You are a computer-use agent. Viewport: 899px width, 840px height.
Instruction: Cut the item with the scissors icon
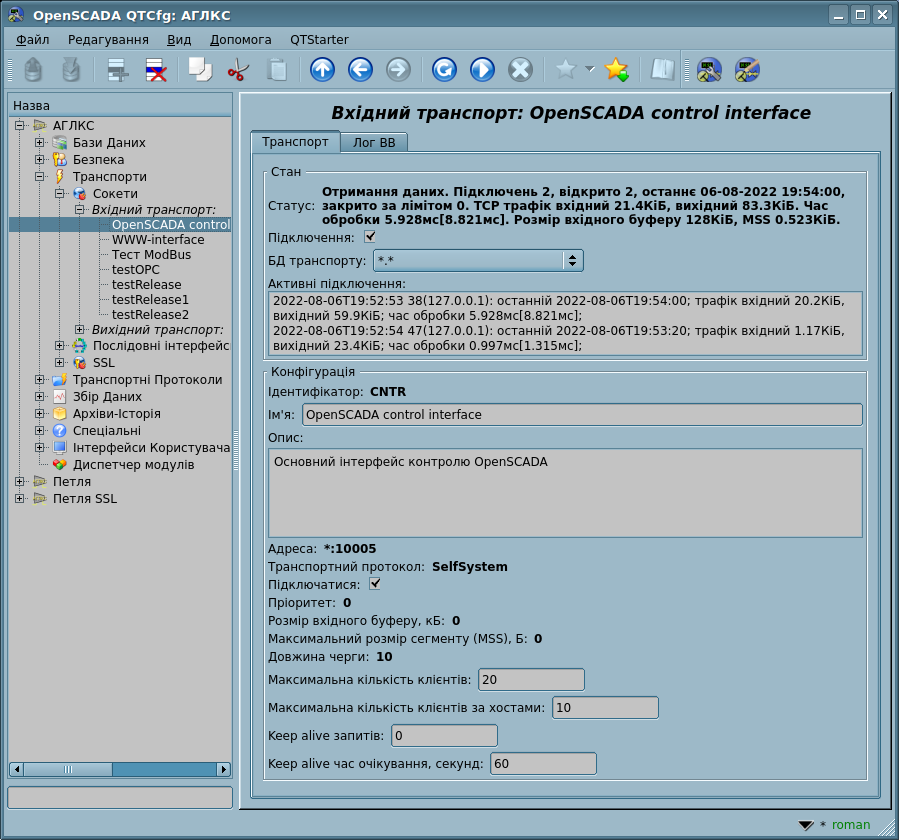238,70
